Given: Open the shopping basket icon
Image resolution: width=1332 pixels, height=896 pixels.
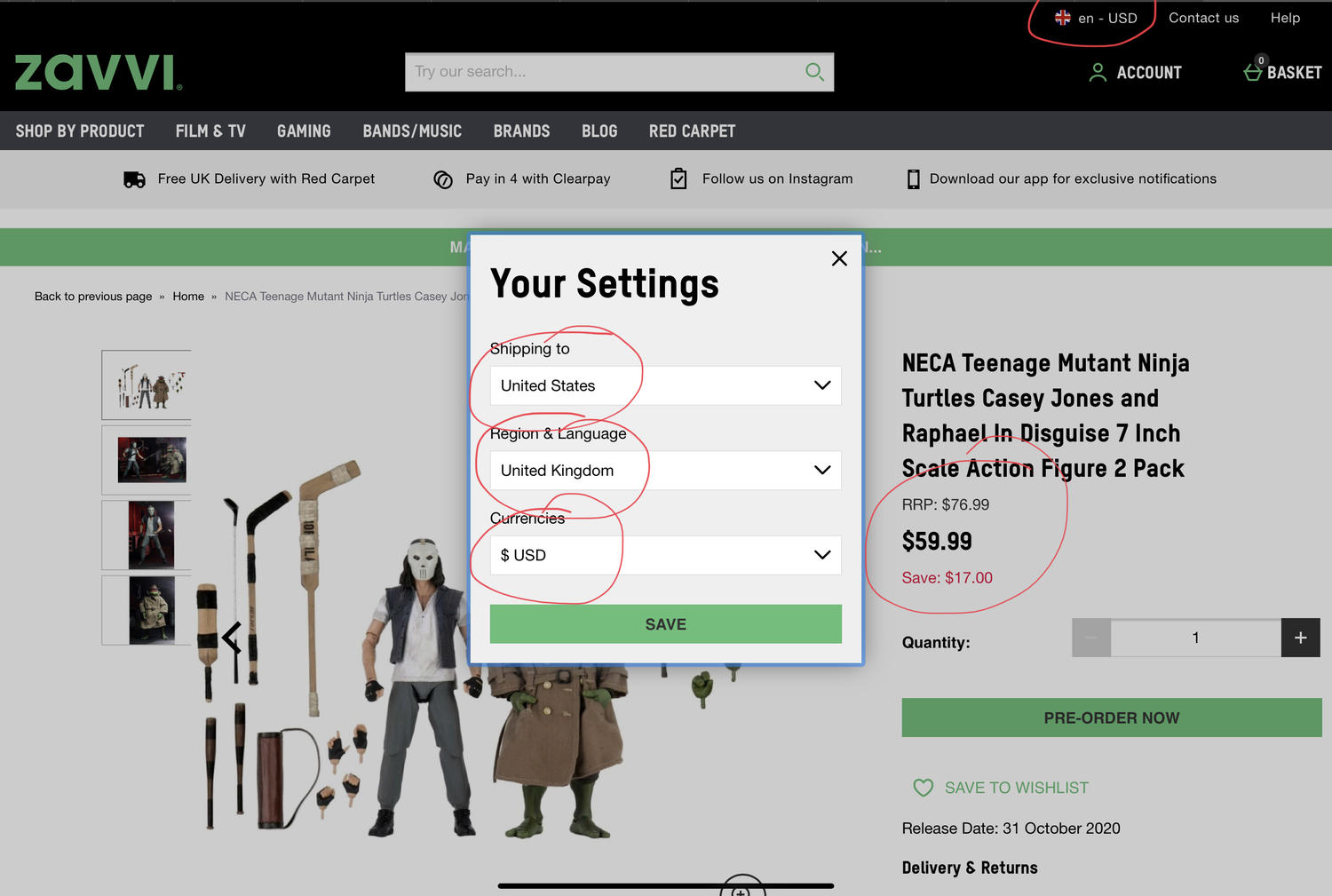Looking at the screenshot, I should [1252, 72].
